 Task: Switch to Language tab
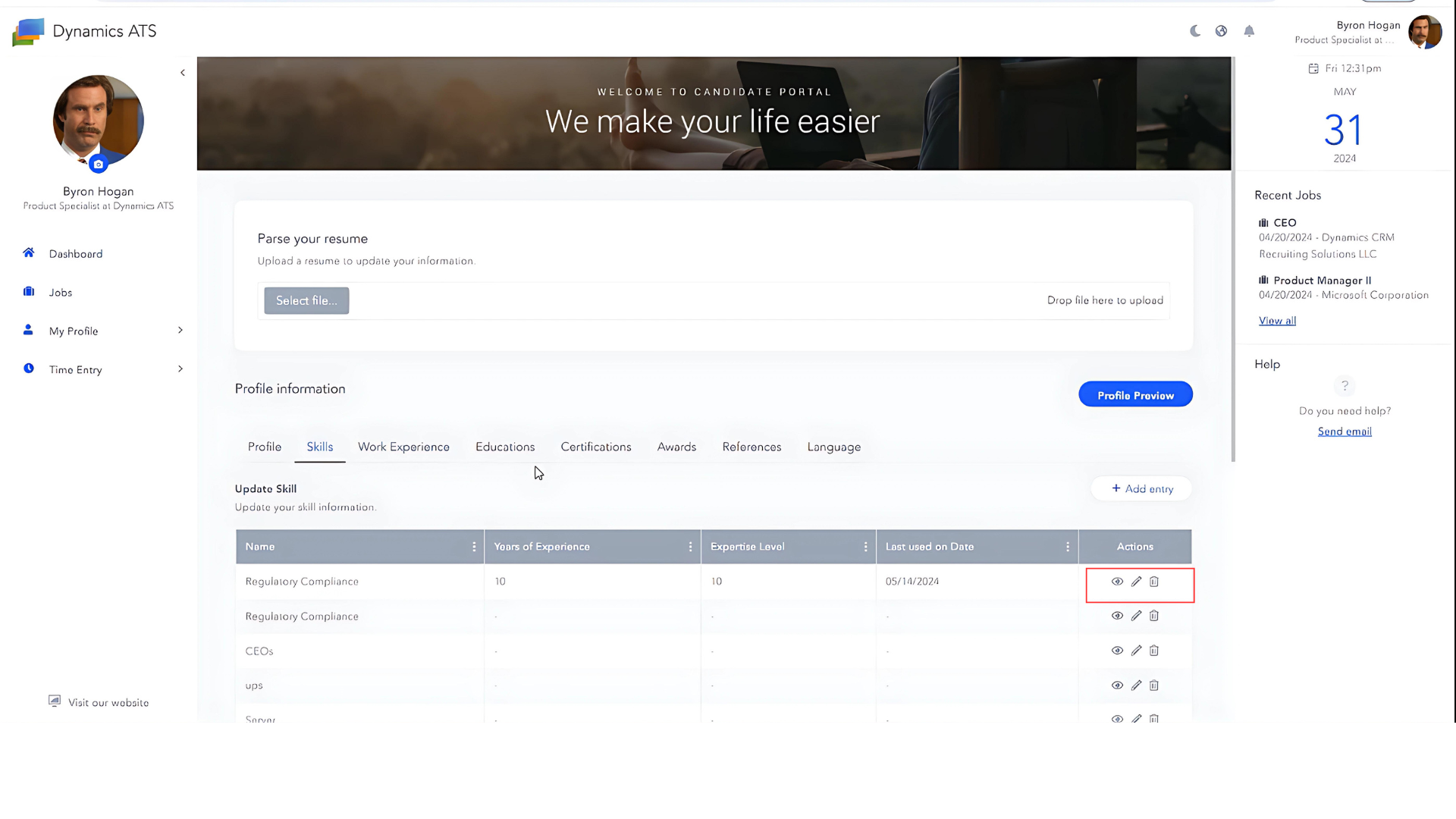(833, 447)
